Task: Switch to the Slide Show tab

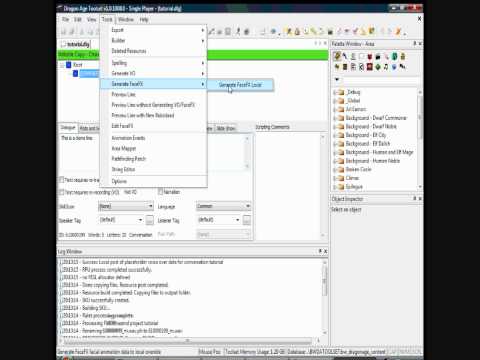Action: pos(226,128)
